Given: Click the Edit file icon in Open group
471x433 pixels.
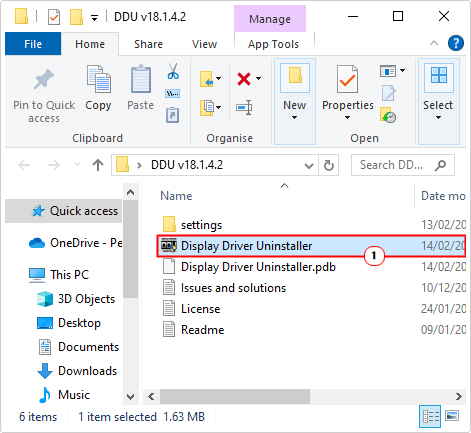Looking at the screenshot, I should click(388, 93).
